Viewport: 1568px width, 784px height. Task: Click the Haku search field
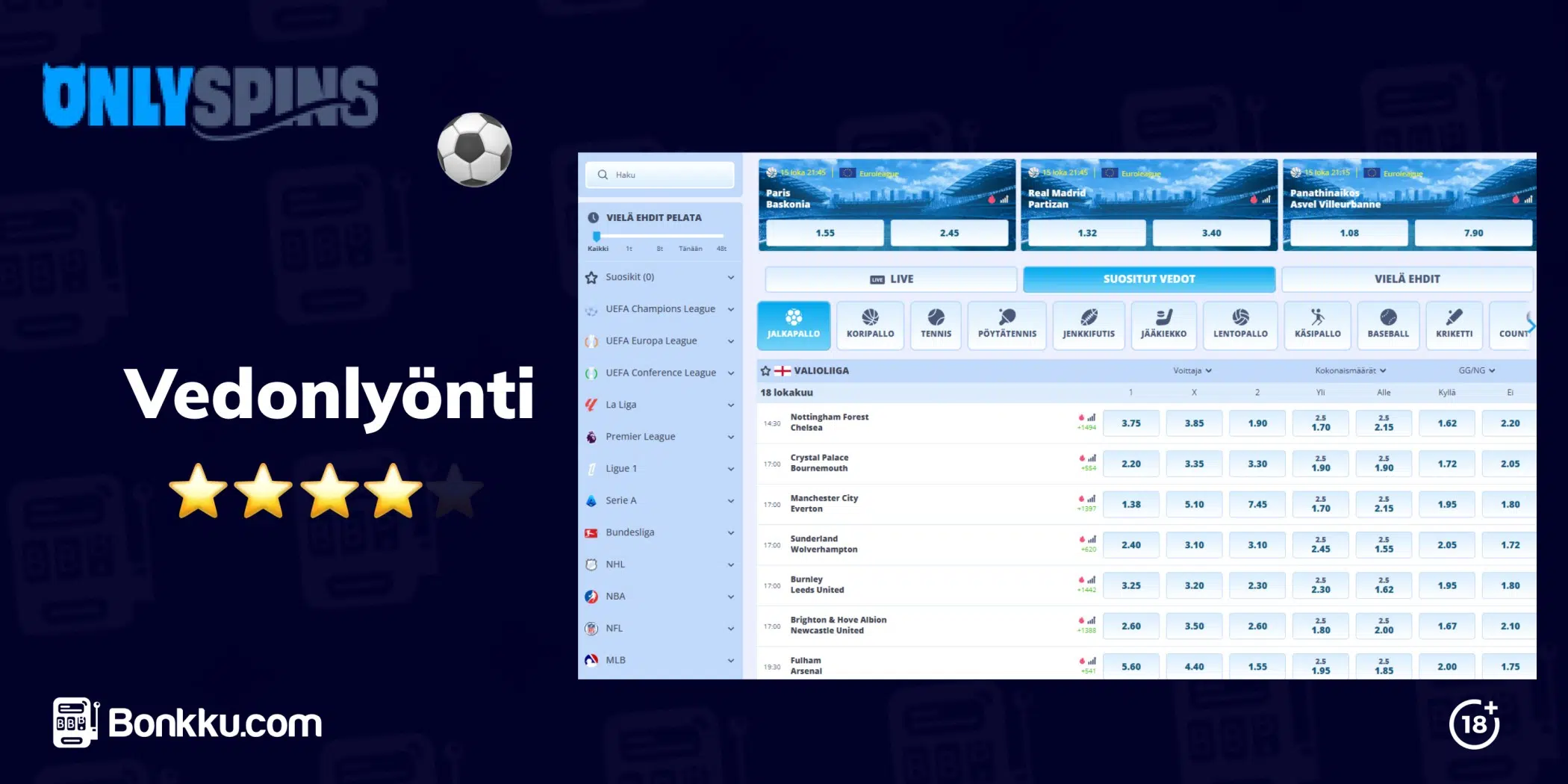tap(660, 175)
